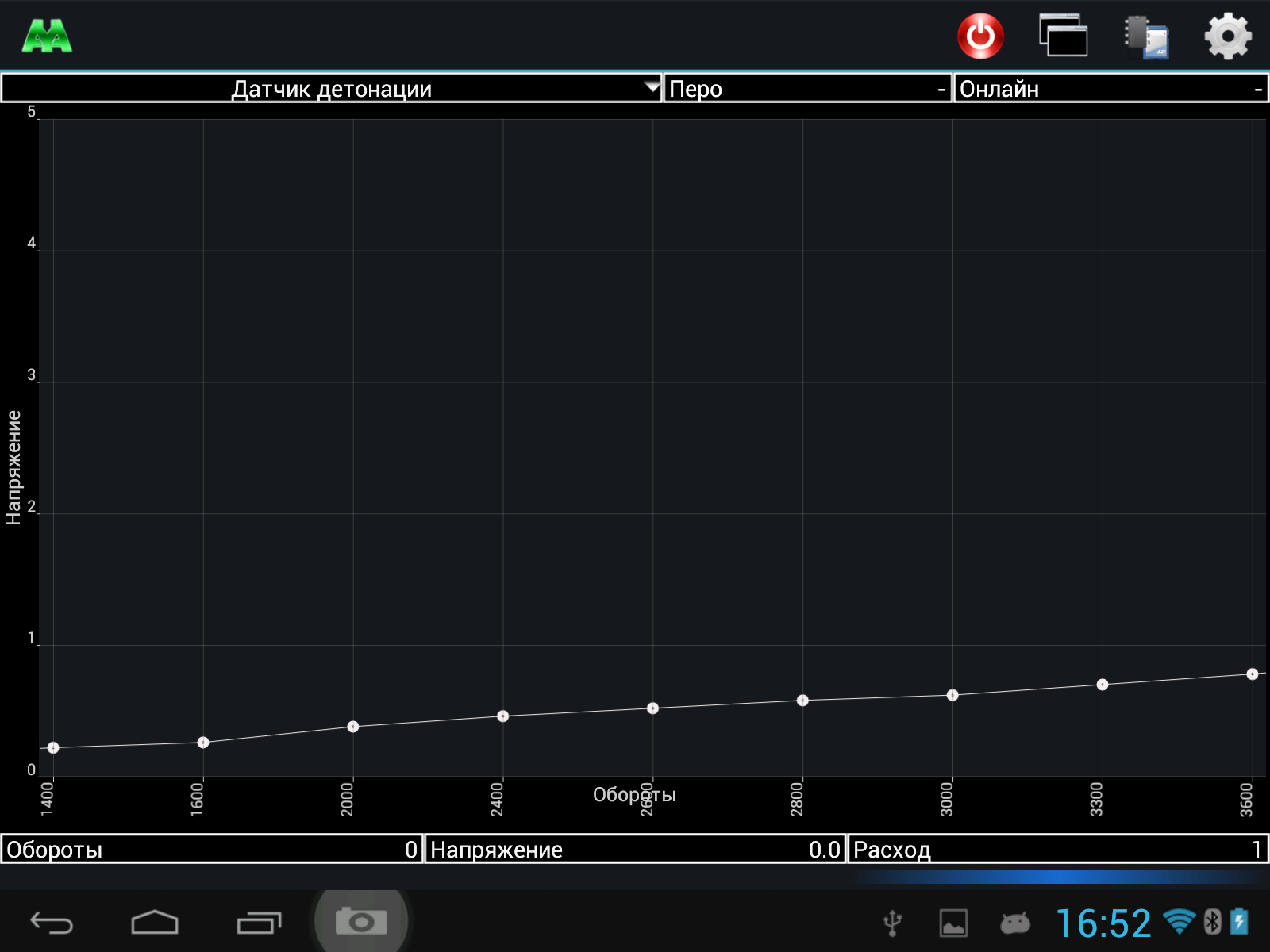Select the graph point at 3000 RPM
This screenshot has height=952, width=1270.
pyautogui.click(x=952, y=696)
